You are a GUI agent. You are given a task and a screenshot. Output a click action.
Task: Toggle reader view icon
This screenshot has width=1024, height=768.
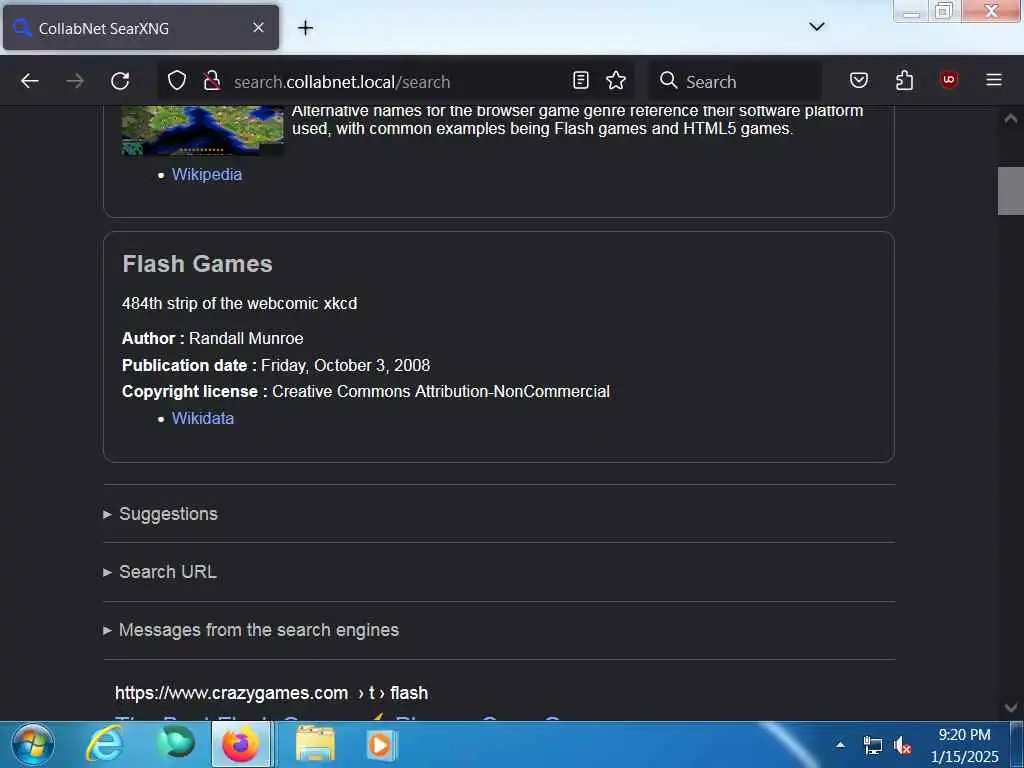581,80
